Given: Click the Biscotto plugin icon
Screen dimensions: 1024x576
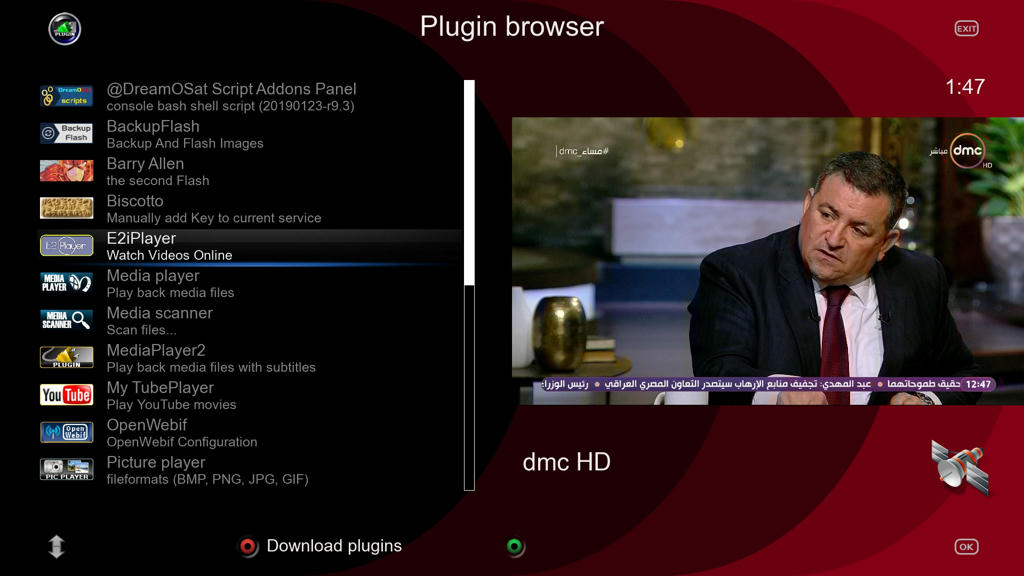Looking at the screenshot, I should 67,208.
